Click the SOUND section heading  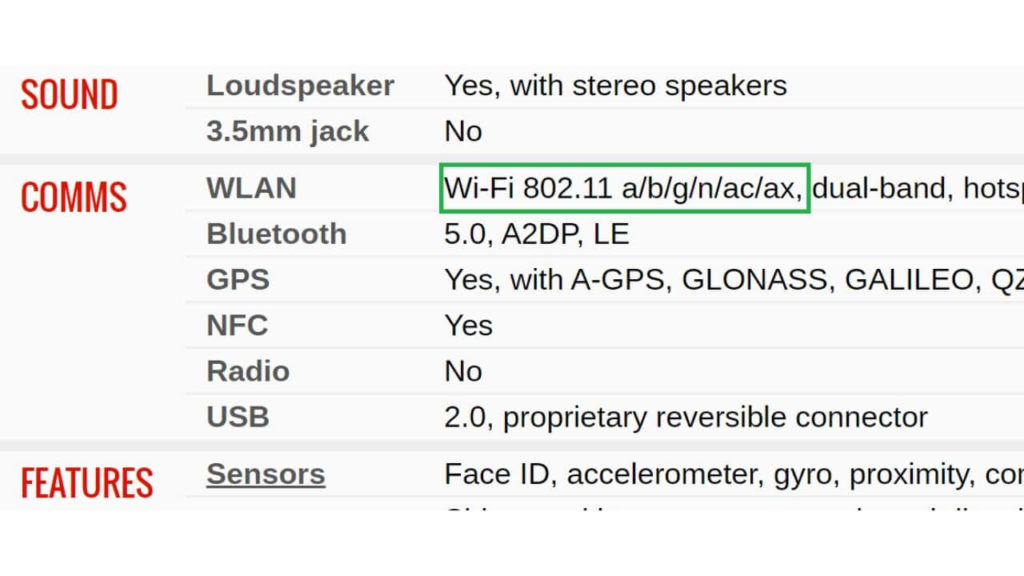click(69, 95)
